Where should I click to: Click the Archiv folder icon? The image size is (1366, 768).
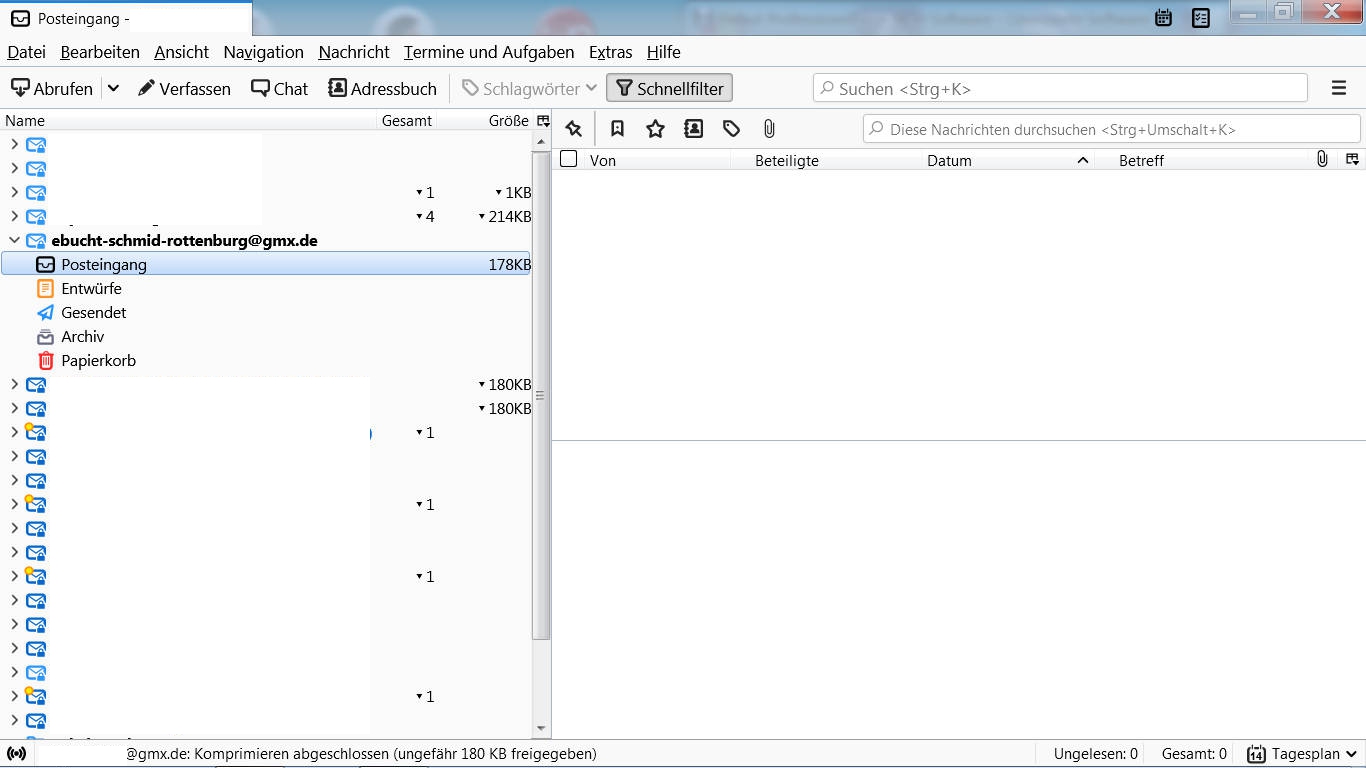[x=45, y=337]
